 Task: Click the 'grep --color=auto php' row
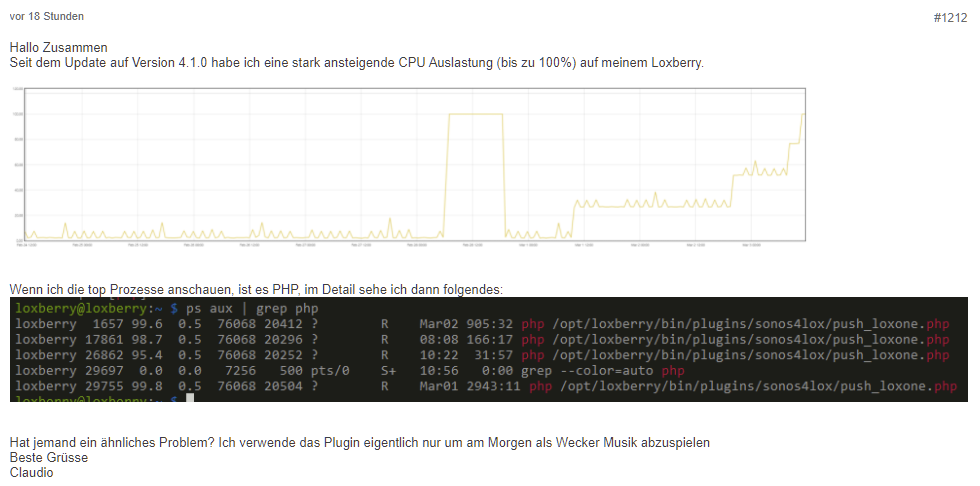(x=350, y=371)
